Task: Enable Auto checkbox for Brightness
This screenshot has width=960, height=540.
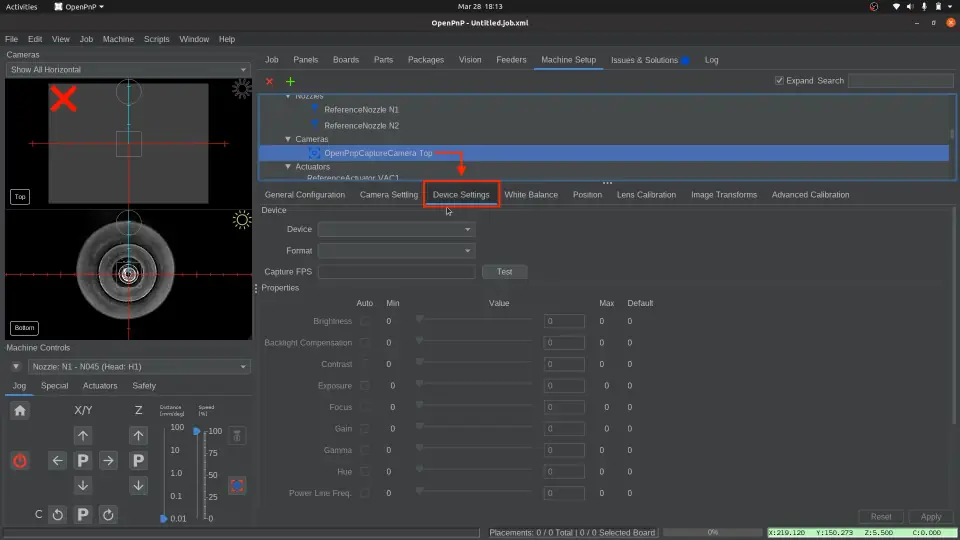Action: pos(365,321)
